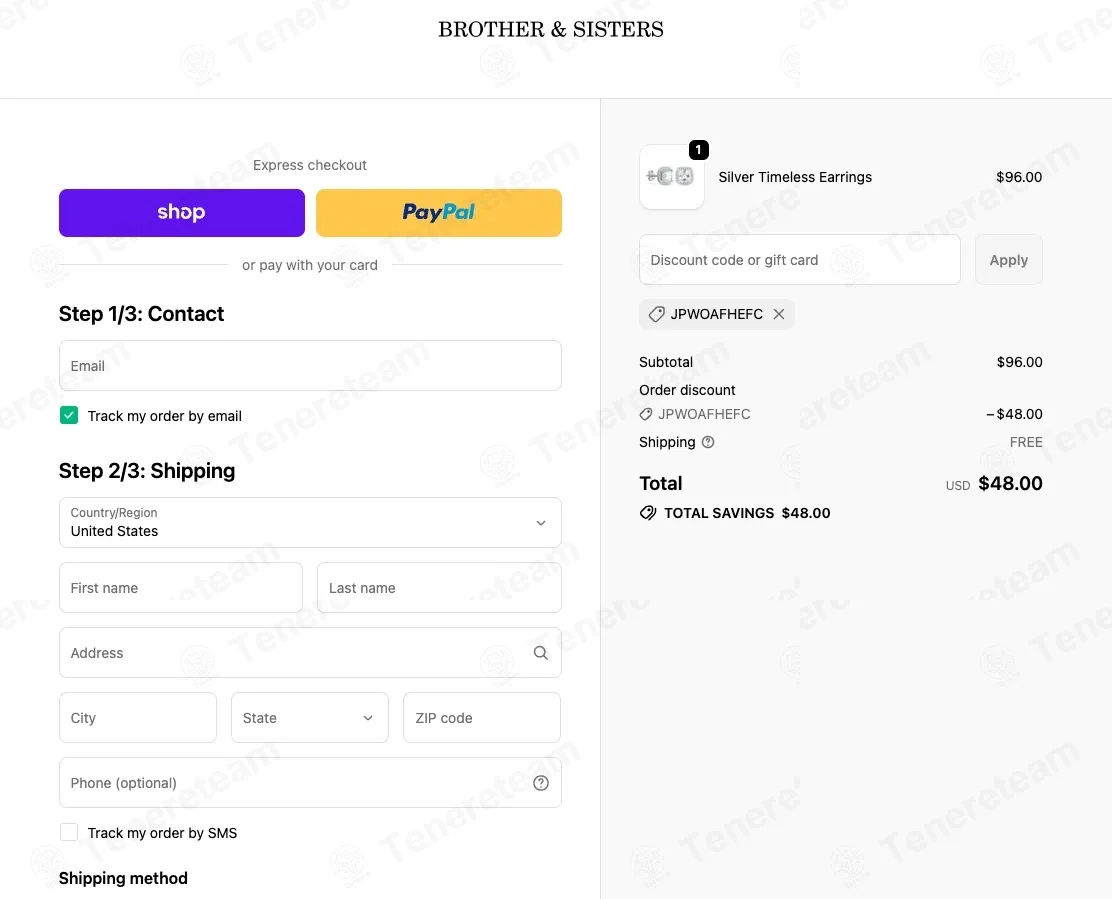This screenshot has width=1112, height=899.
Task: Uncheck Track my order by email
Action: pyautogui.click(x=69, y=415)
